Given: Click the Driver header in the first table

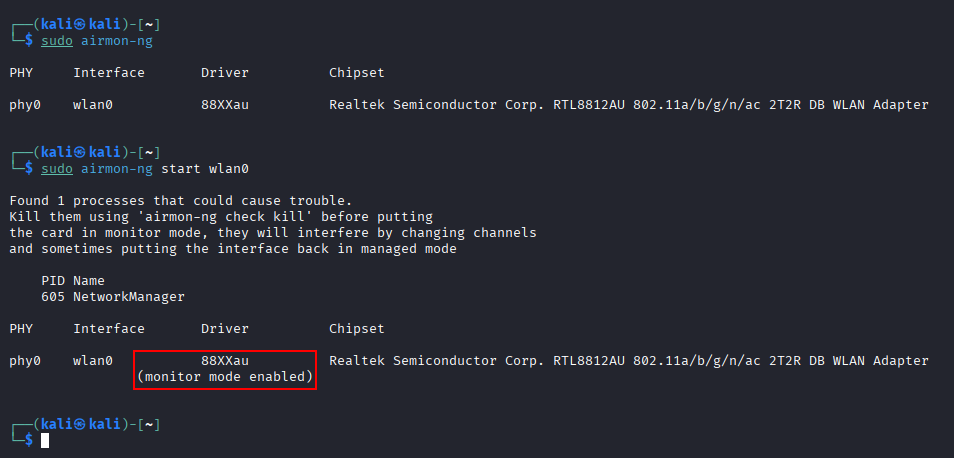Looking at the screenshot, I should click(x=224, y=73).
